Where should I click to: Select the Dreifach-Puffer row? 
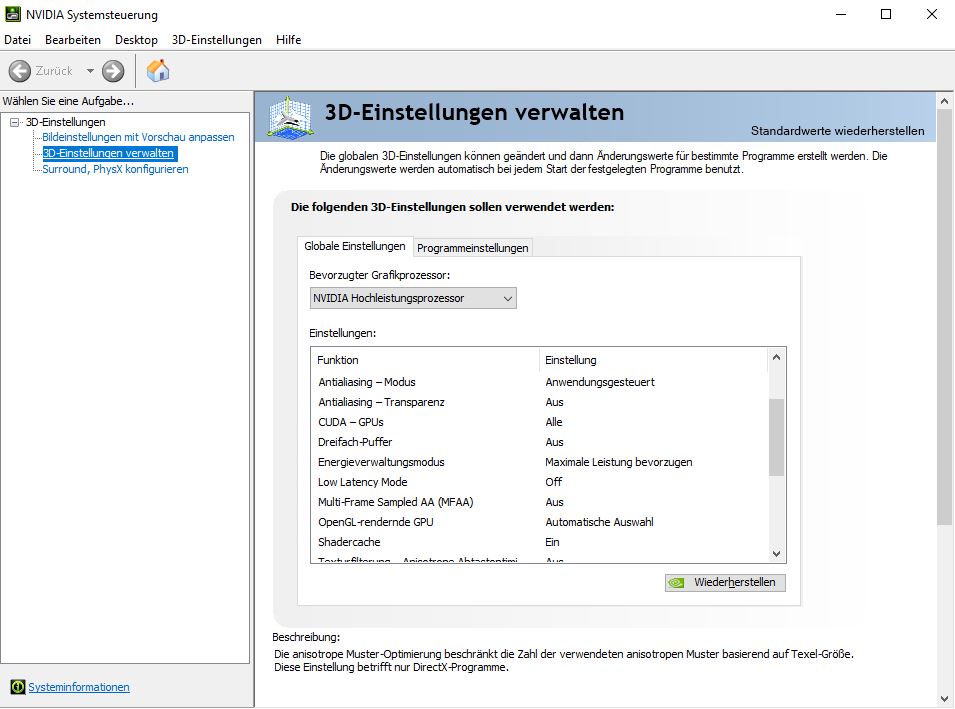tap(539, 442)
